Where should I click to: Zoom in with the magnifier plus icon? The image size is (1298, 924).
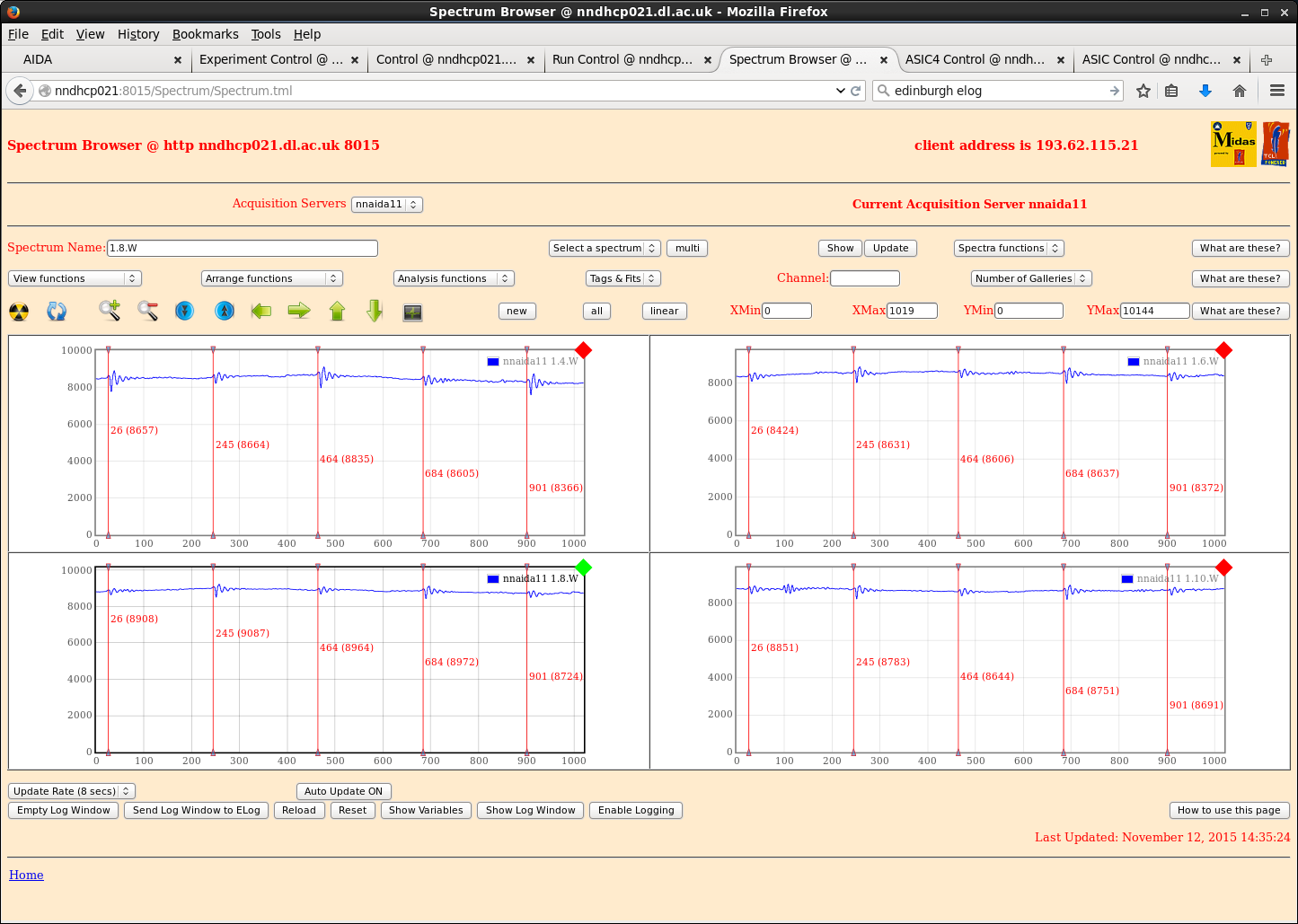tap(110, 311)
